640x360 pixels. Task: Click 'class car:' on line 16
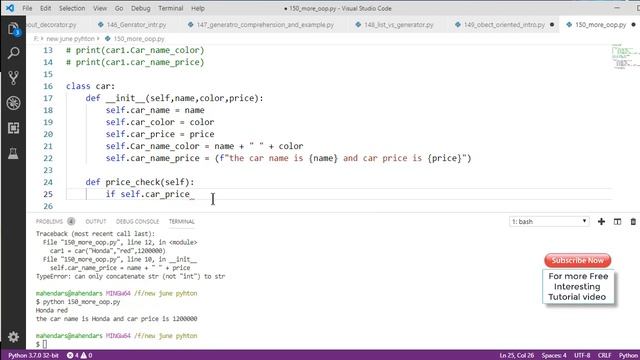pos(91,86)
